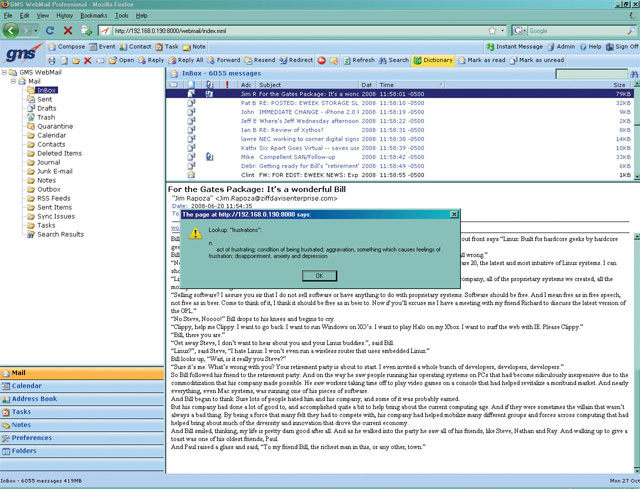Click OK in the dictionary lookup dialog
This screenshot has height=489, width=640.
click(319, 276)
